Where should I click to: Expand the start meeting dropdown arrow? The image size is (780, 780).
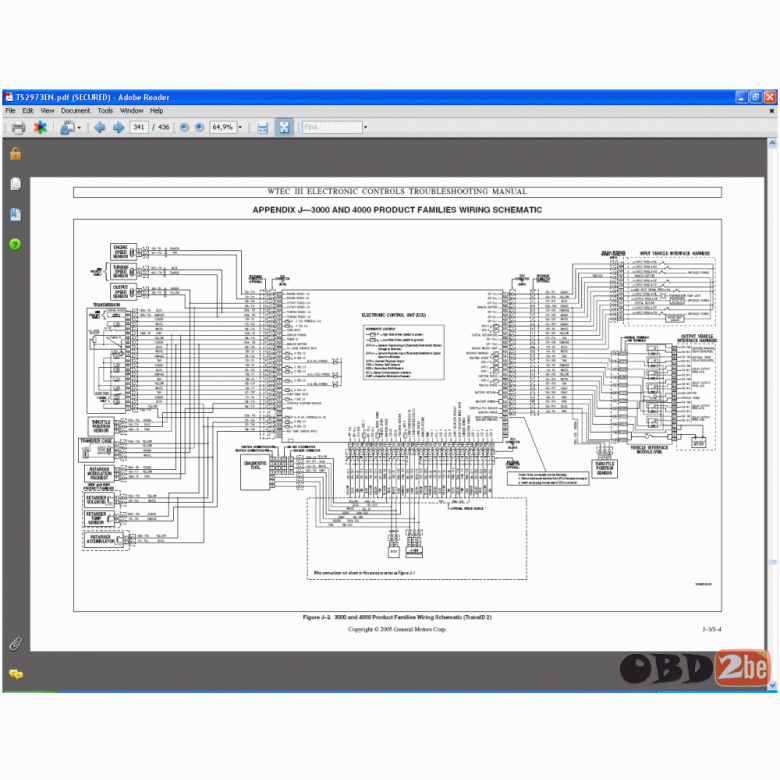79,128
